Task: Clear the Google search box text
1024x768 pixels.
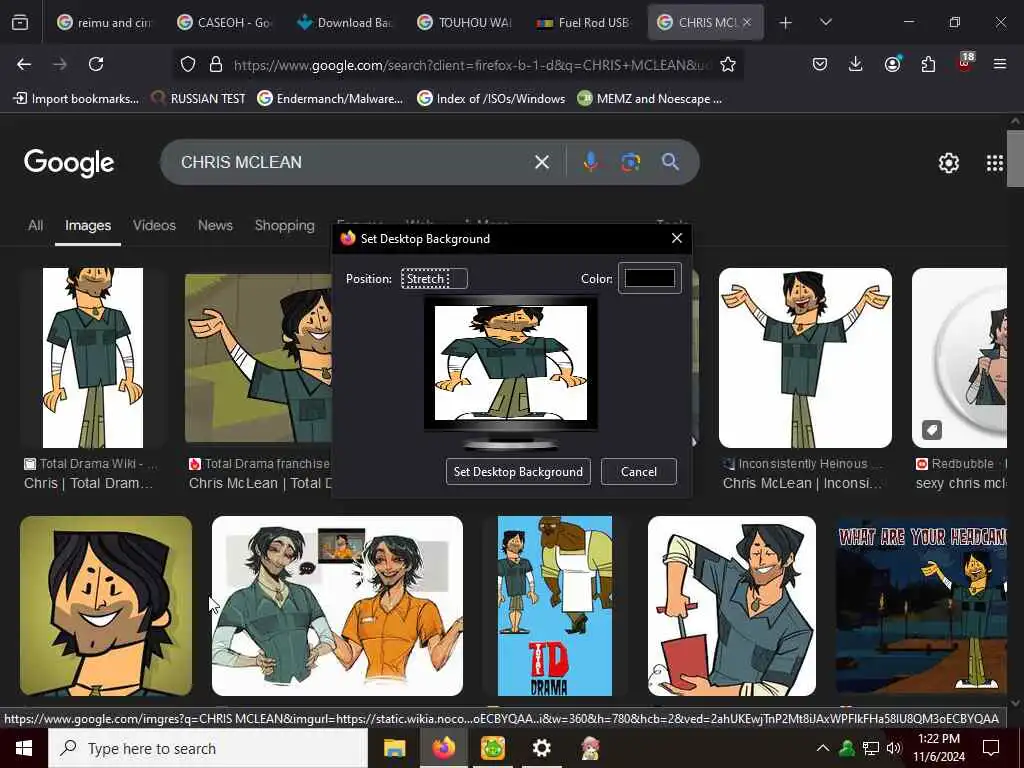Action: (x=542, y=162)
